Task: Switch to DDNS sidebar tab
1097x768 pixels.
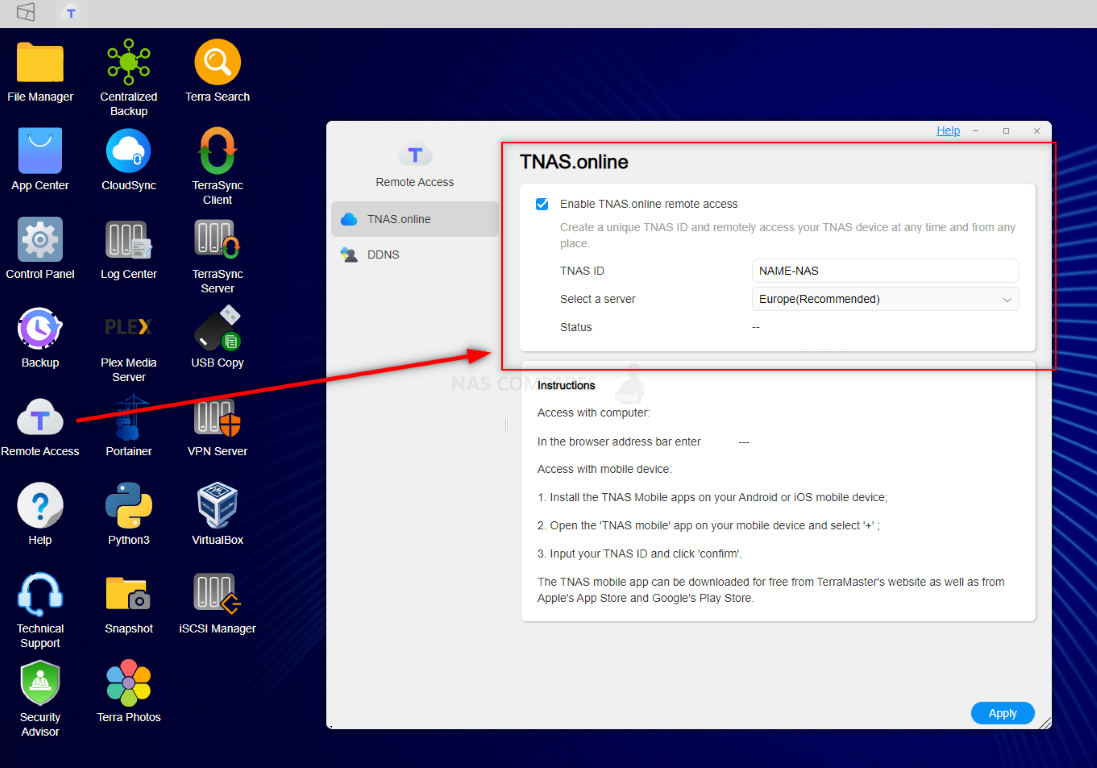Action: [x=415, y=255]
